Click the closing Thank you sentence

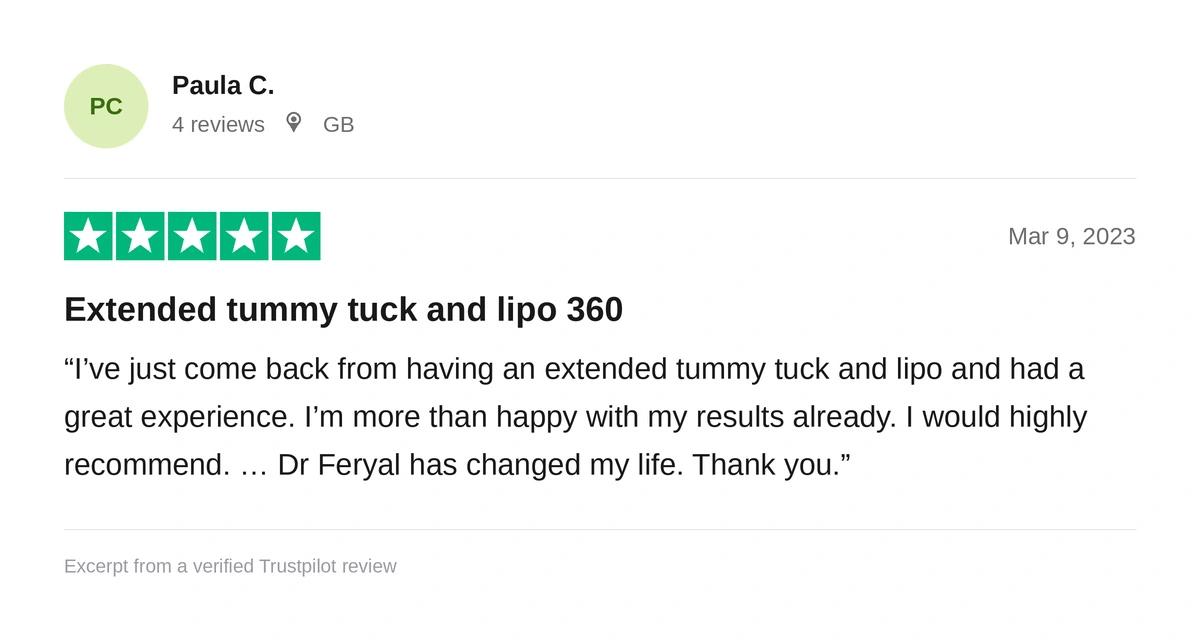click(771, 465)
